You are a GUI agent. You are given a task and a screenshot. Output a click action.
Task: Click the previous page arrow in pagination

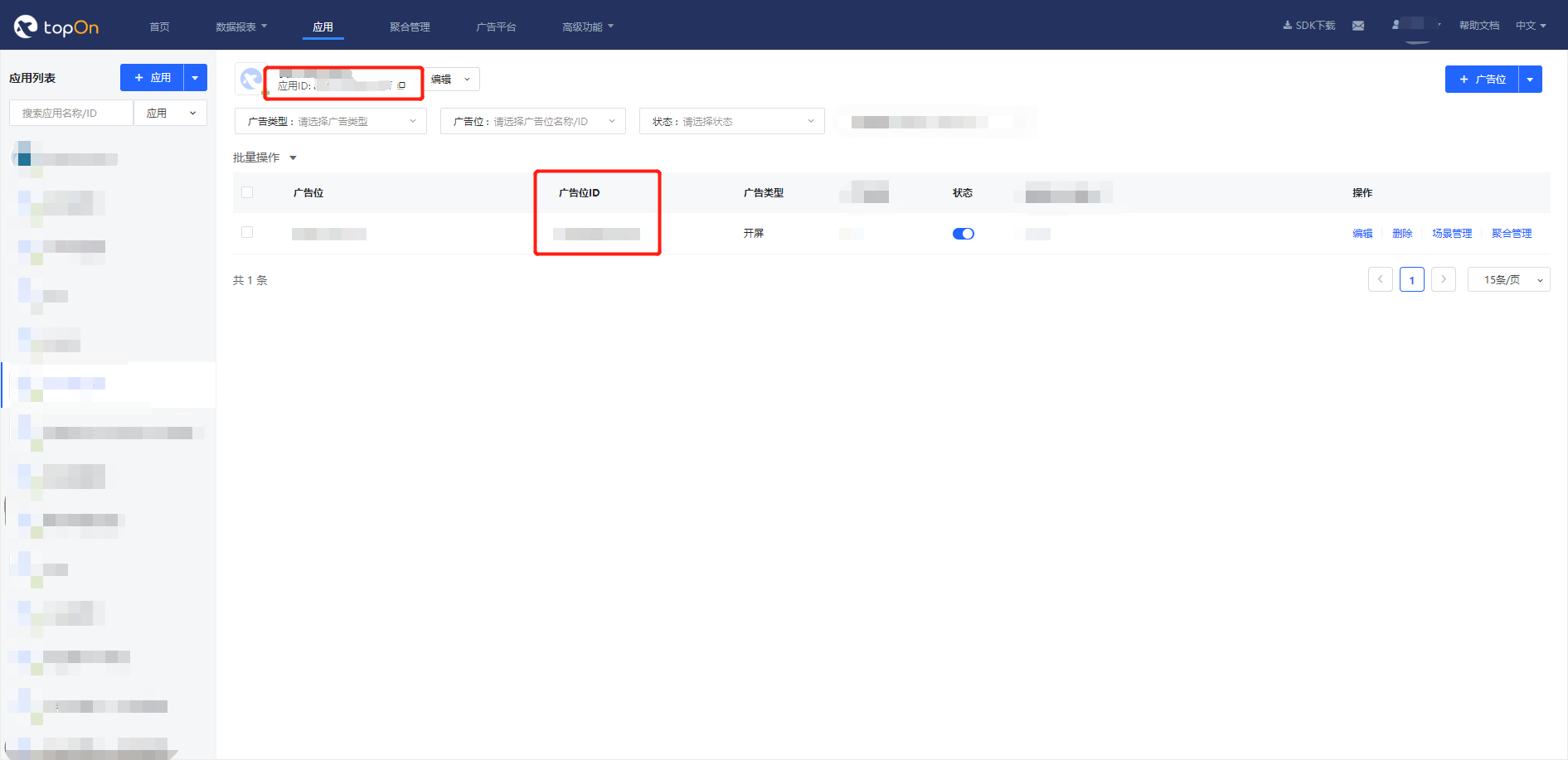tap(1381, 279)
